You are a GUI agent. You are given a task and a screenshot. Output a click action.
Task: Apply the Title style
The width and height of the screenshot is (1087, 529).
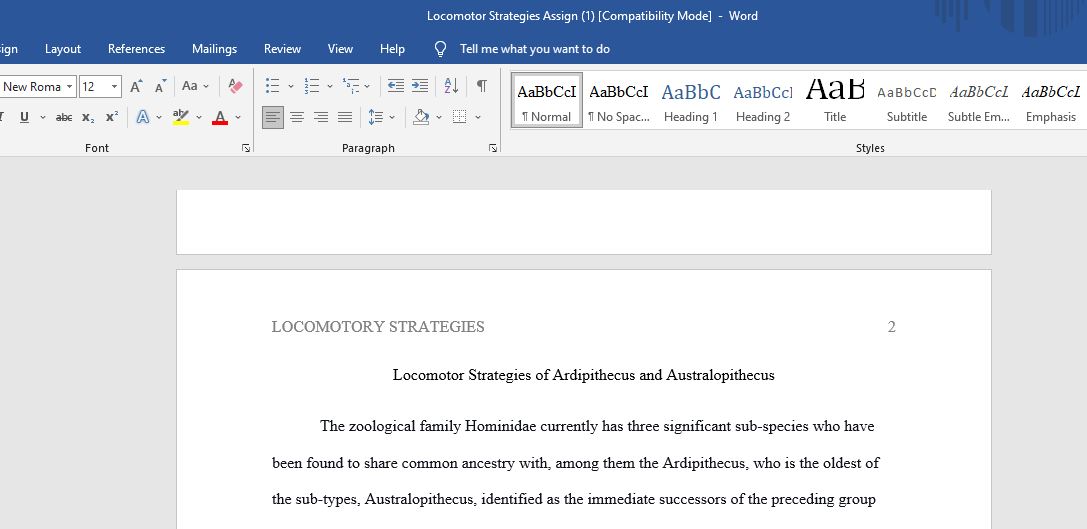[835, 100]
